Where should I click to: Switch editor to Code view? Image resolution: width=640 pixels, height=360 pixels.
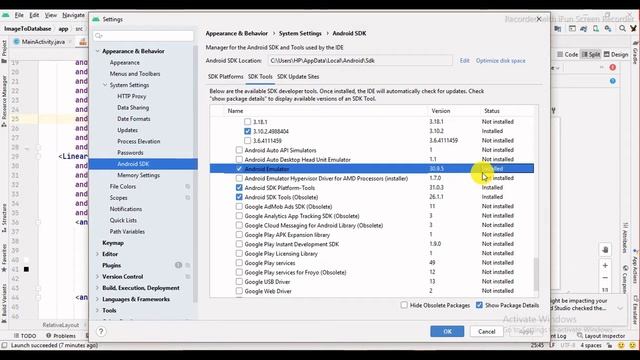(x=567, y=54)
